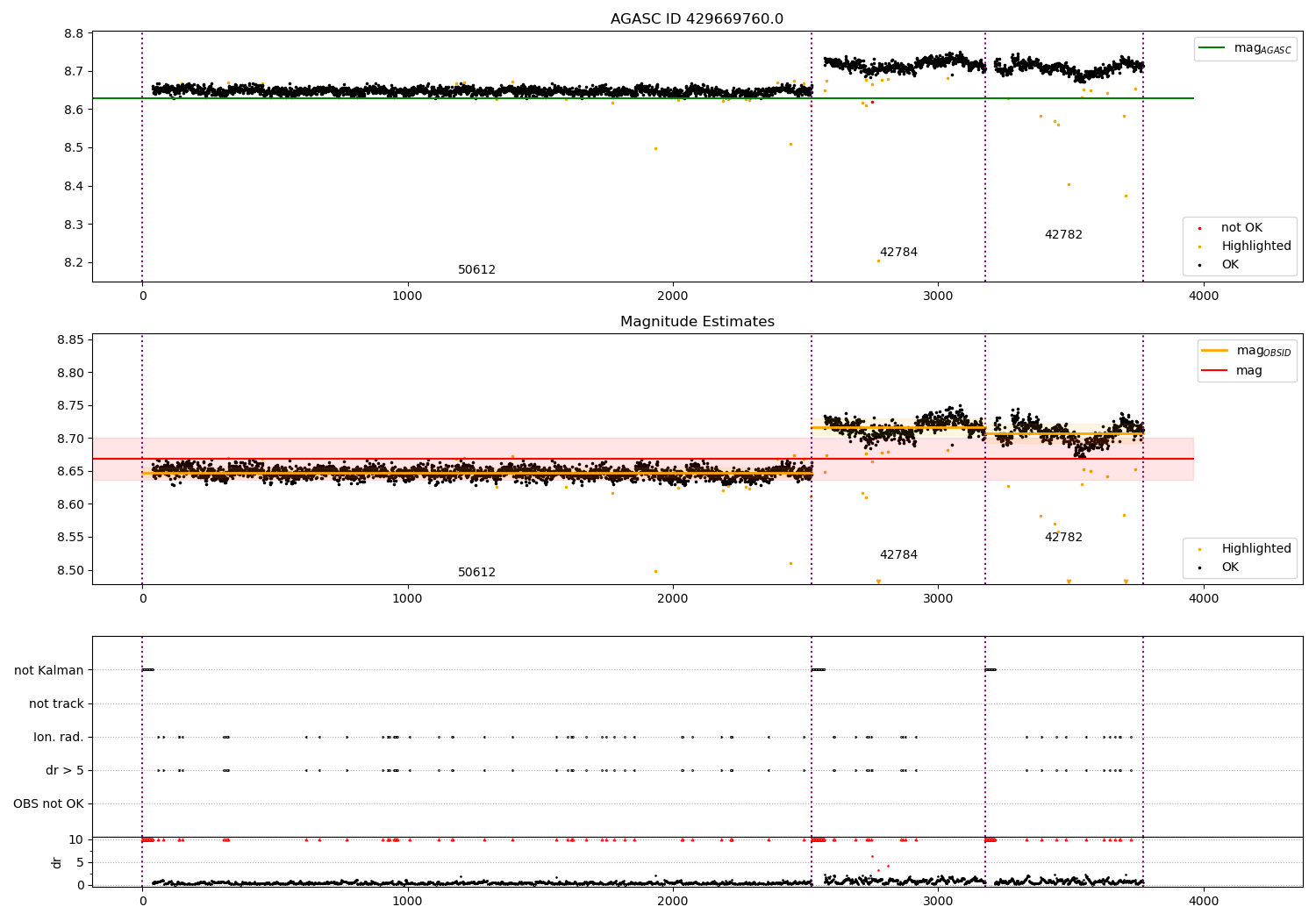The height and width of the screenshot is (921, 1316).
Task: Click the 1000 x-tick under Magnitude Estimates plot
Action: click(408, 599)
